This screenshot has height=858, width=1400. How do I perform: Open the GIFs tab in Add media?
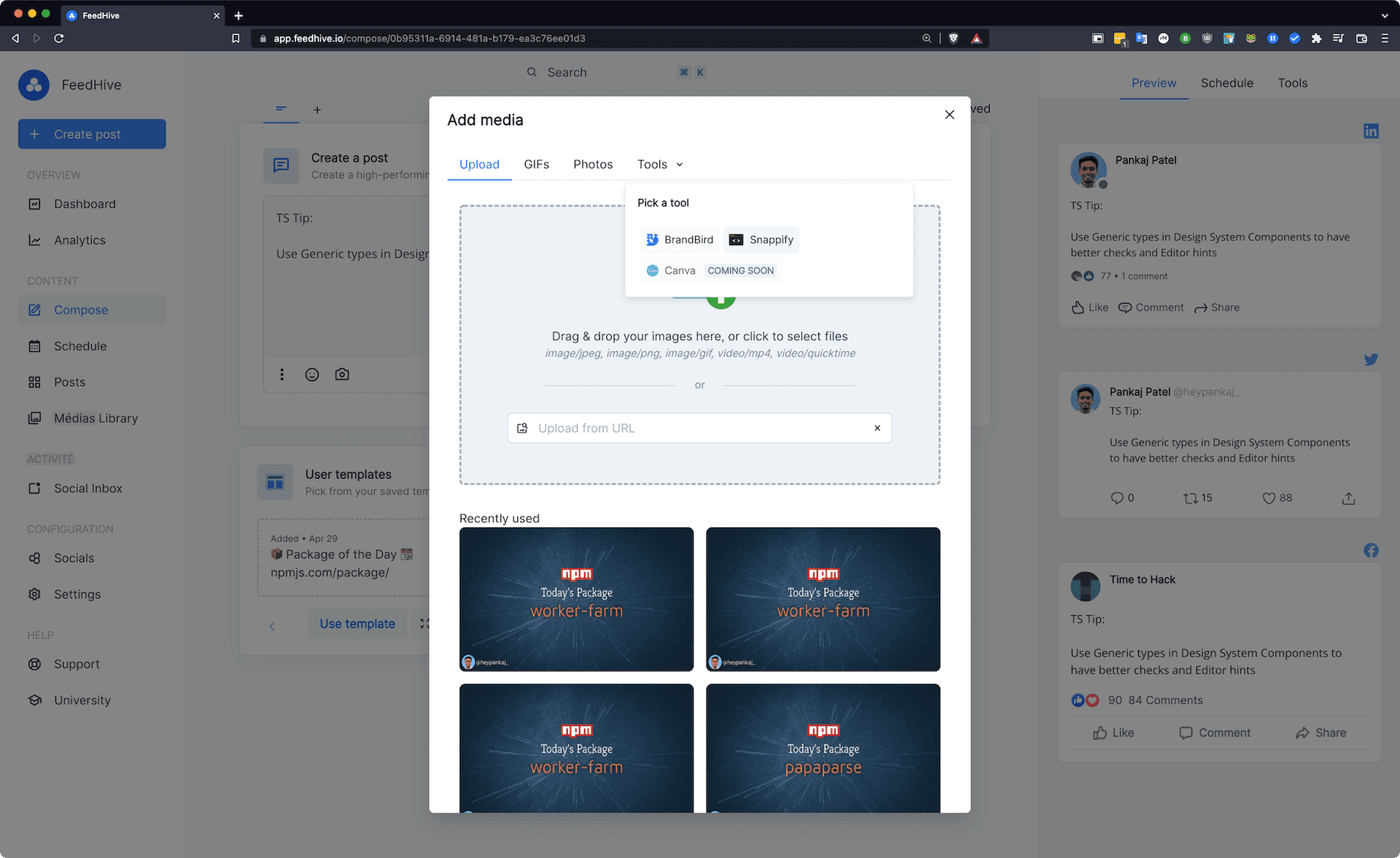pyautogui.click(x=536, y=164)
